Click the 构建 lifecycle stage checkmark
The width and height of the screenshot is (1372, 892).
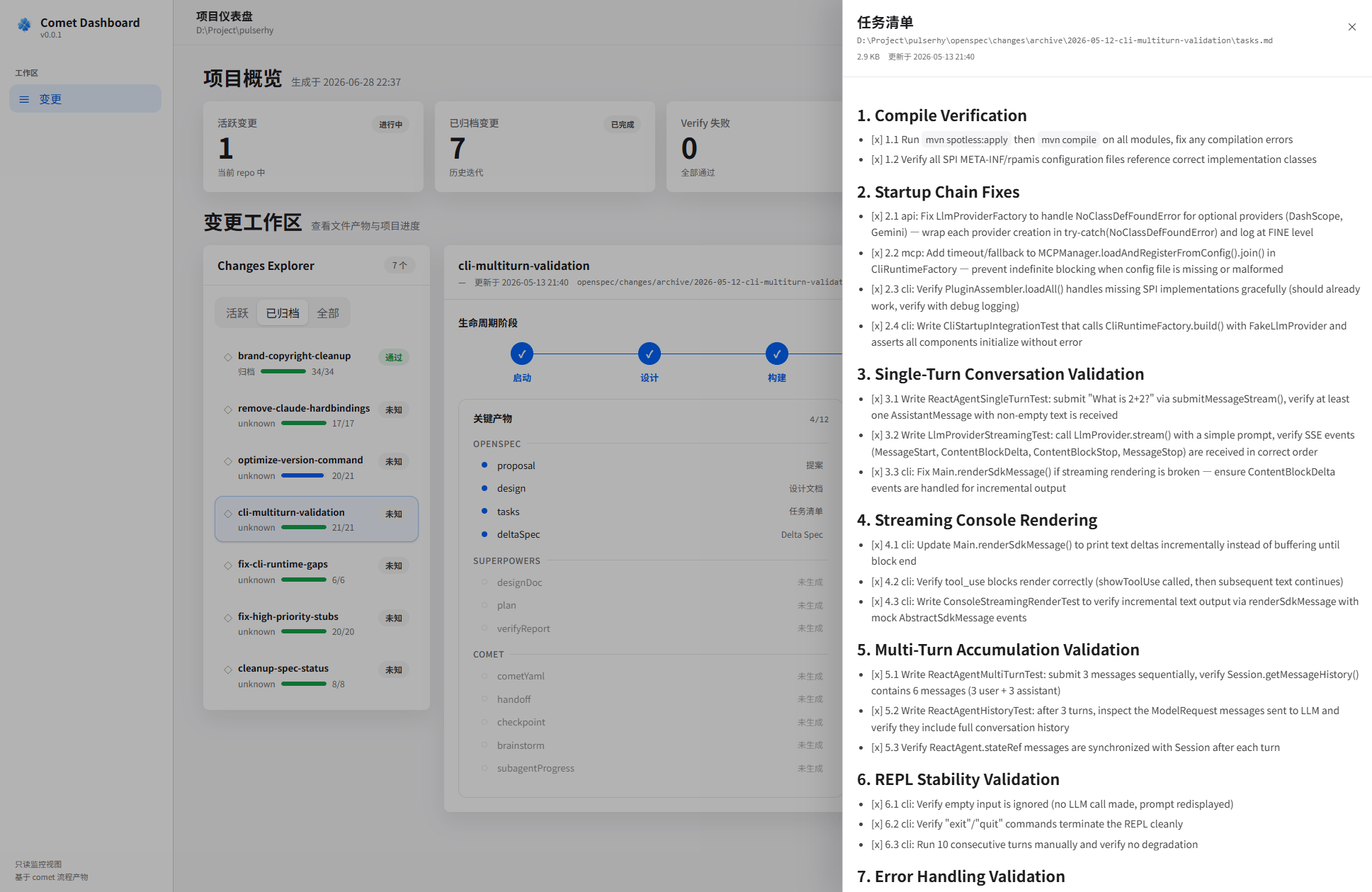click(777, 354)
